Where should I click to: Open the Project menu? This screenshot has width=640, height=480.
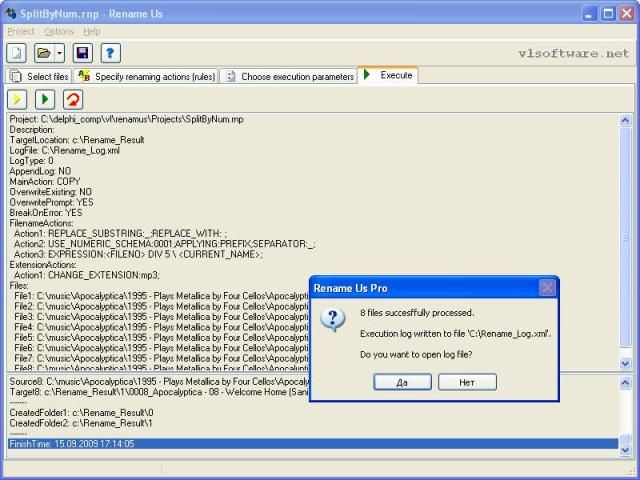(x=21, y=32)
